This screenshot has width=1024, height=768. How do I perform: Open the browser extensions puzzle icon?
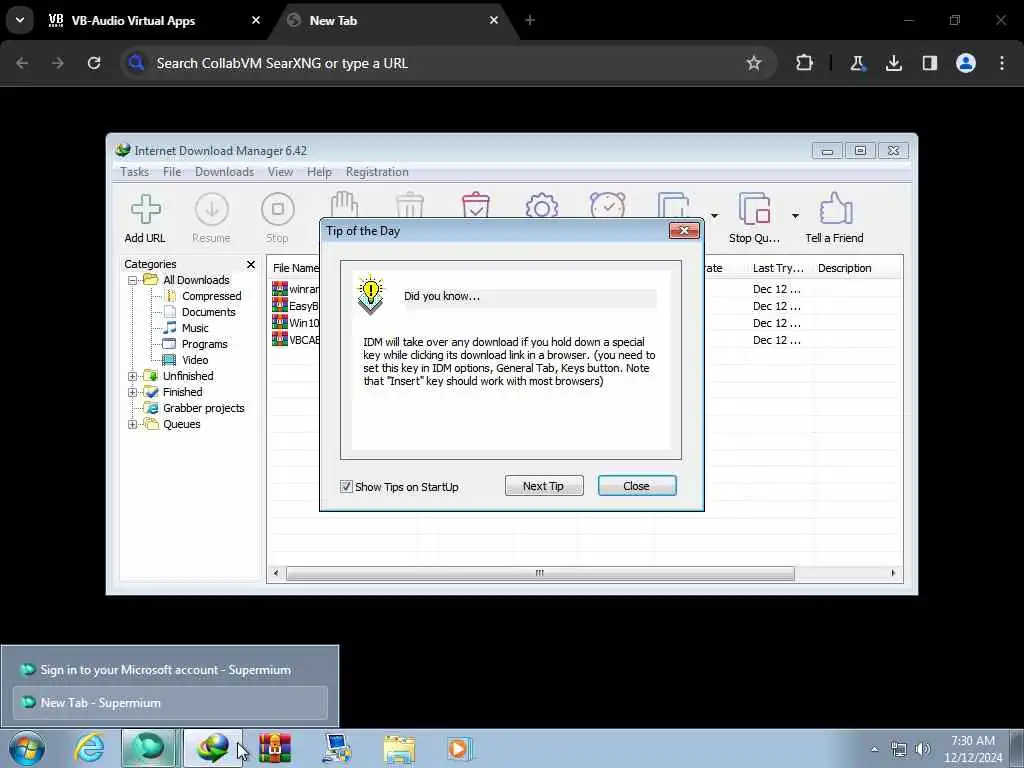(x=805, y=63)
